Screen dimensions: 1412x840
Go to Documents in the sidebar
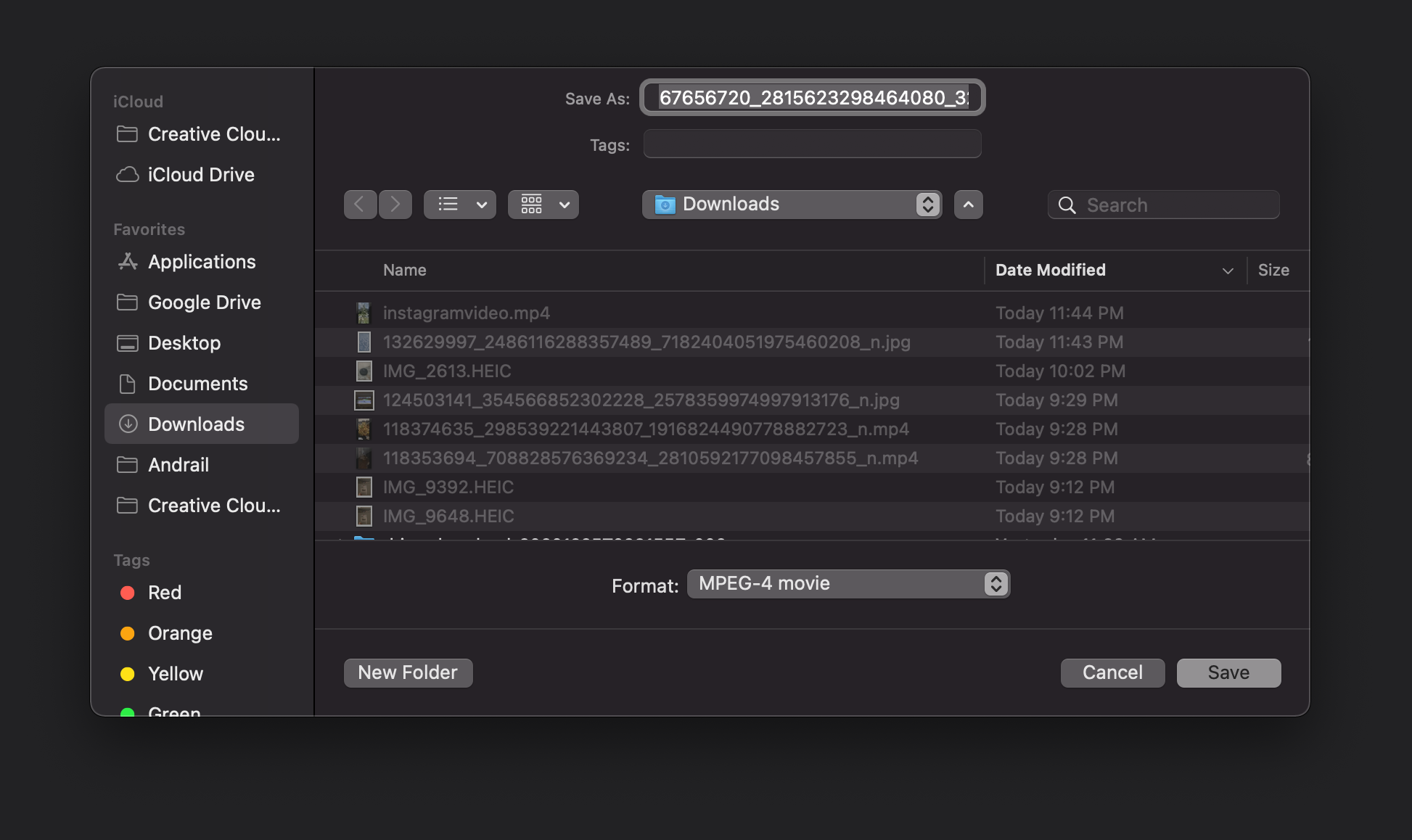[x=197, y=384]
